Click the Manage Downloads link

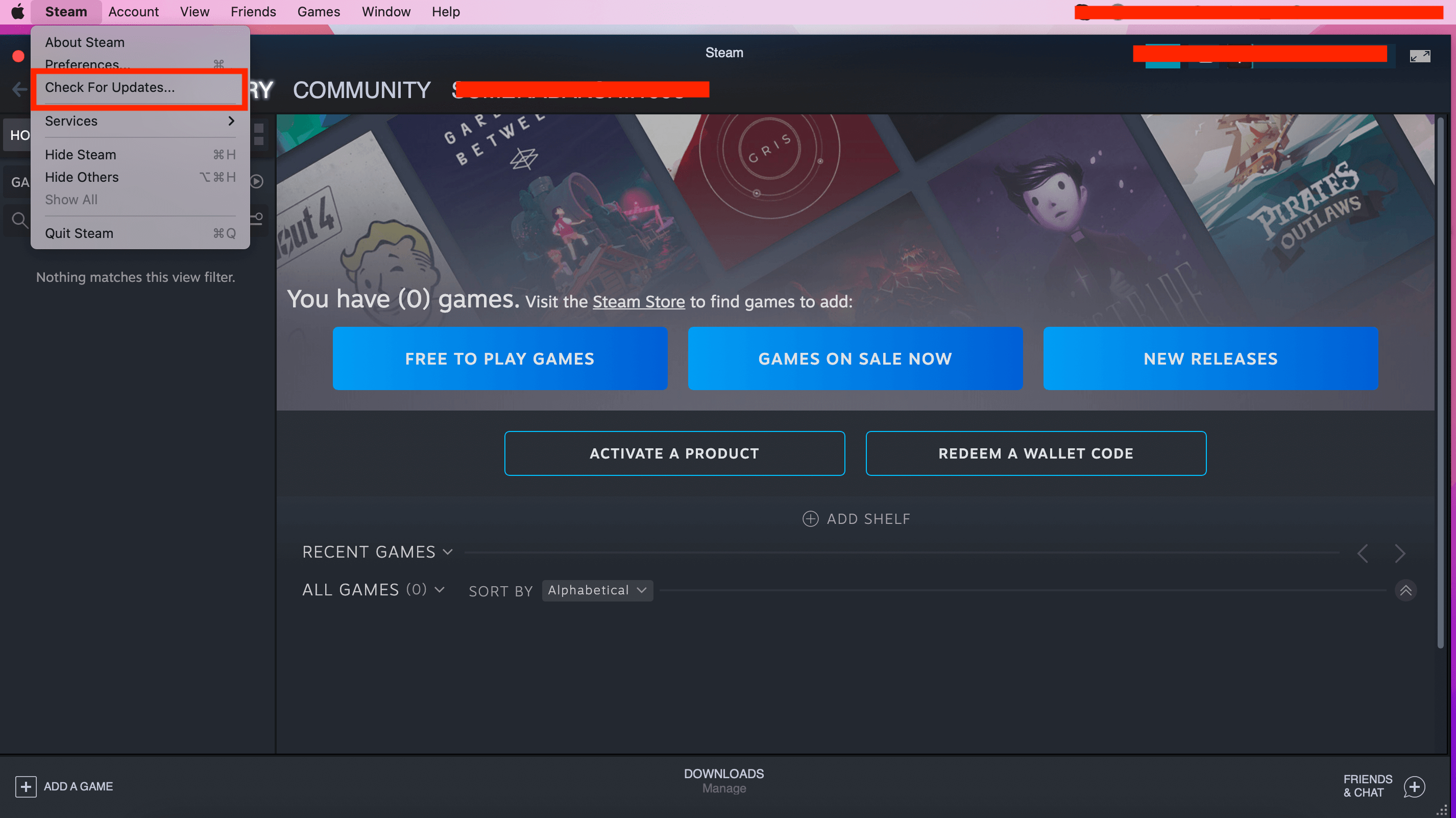(x=724, y=789)
